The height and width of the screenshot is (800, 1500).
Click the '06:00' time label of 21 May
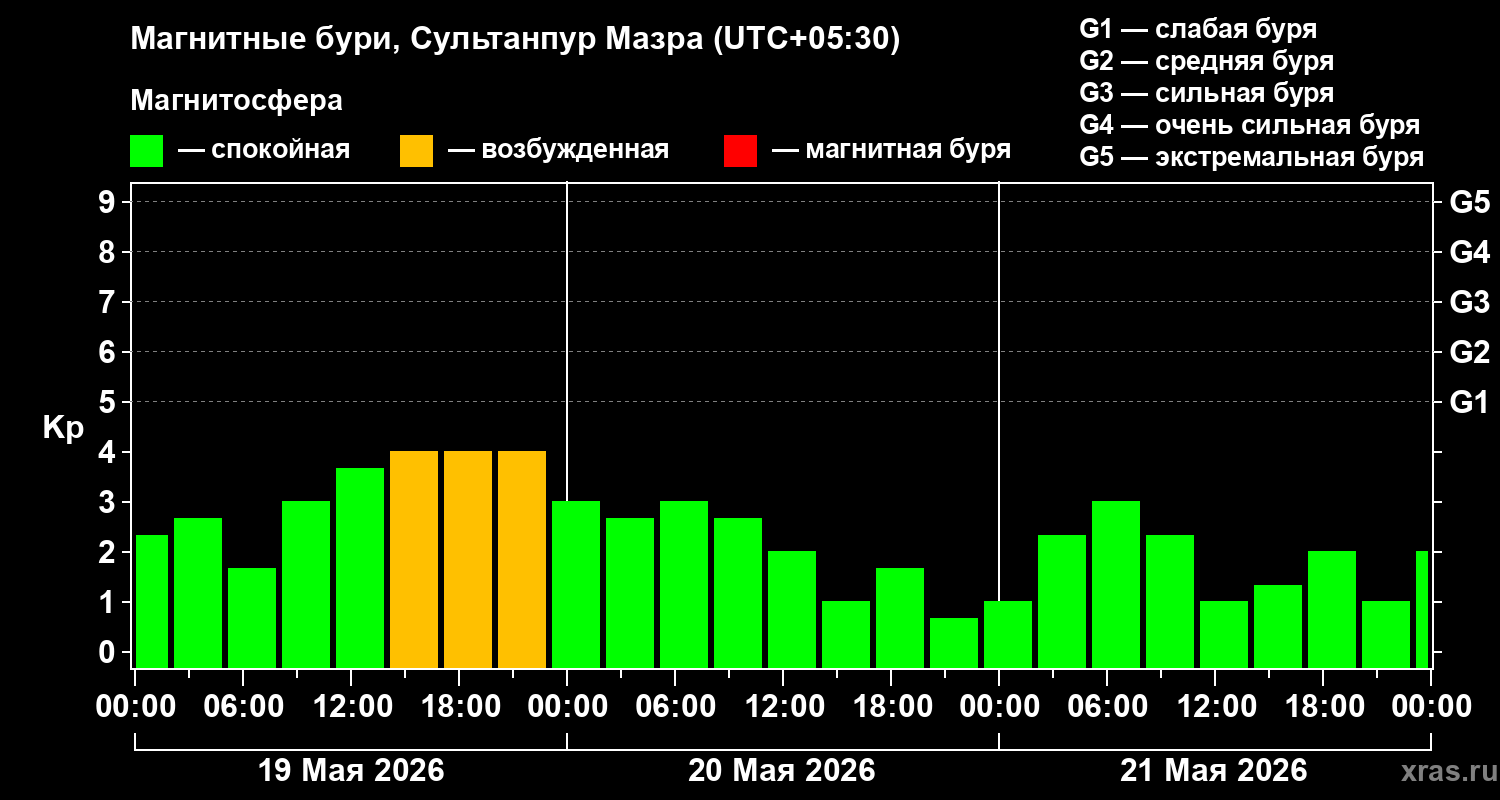[x=1107, y=707]
